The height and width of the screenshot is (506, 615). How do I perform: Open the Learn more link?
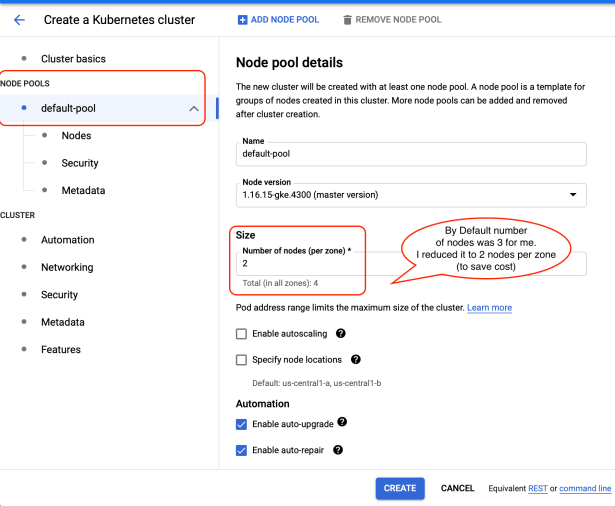(x=489, y=308)
